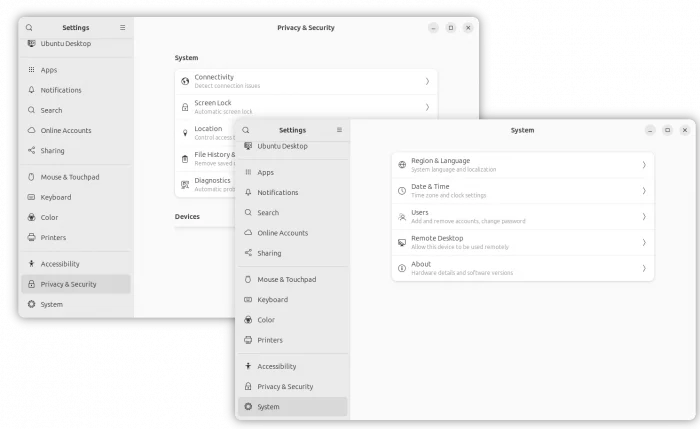Click the globe icon beside Region & Language

coord(402,165)
